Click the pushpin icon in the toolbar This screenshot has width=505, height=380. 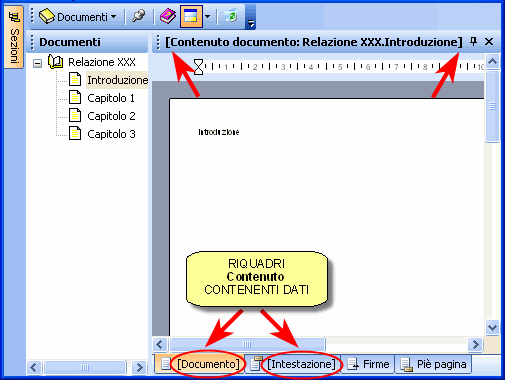tap(138, 16)
